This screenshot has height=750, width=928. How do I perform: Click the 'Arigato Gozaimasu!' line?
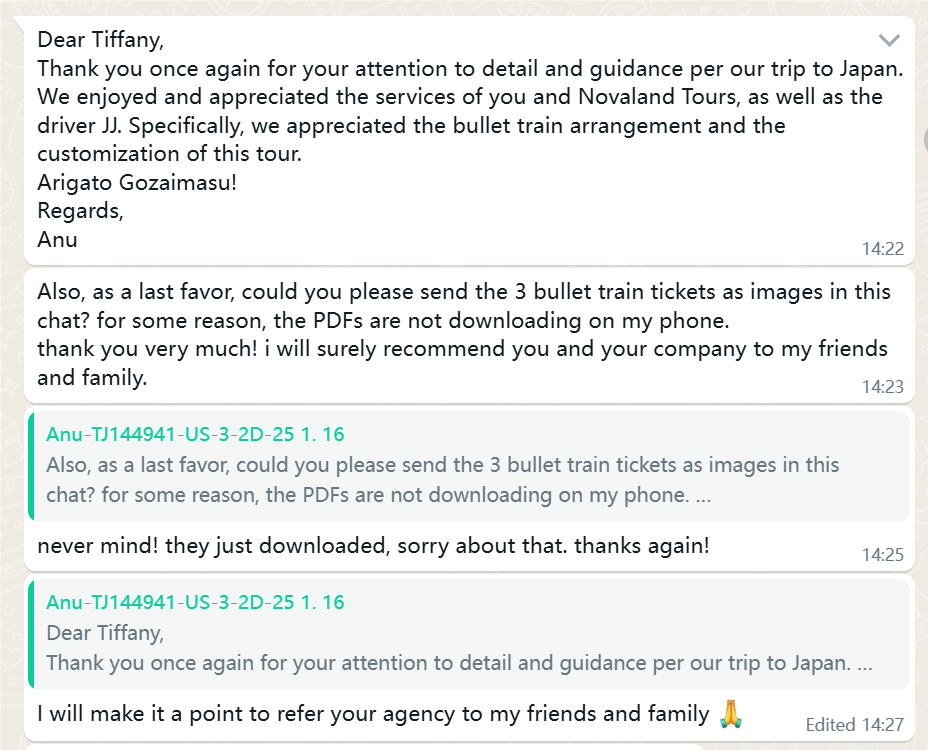point(137,182)
